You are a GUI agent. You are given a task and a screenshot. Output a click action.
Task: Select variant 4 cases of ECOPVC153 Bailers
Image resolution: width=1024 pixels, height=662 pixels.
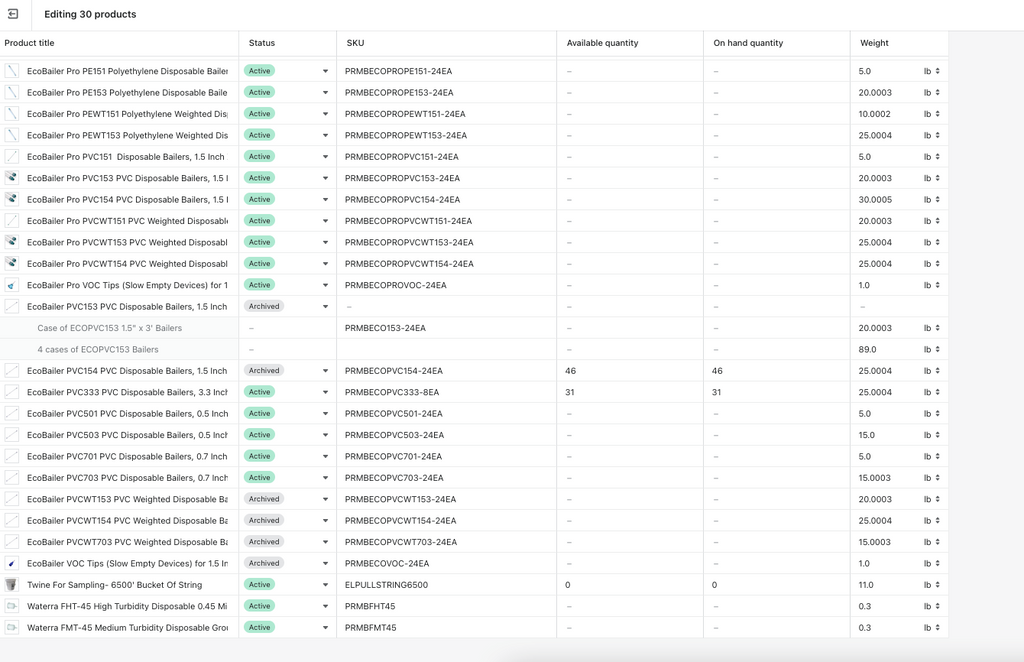point(98,349)
